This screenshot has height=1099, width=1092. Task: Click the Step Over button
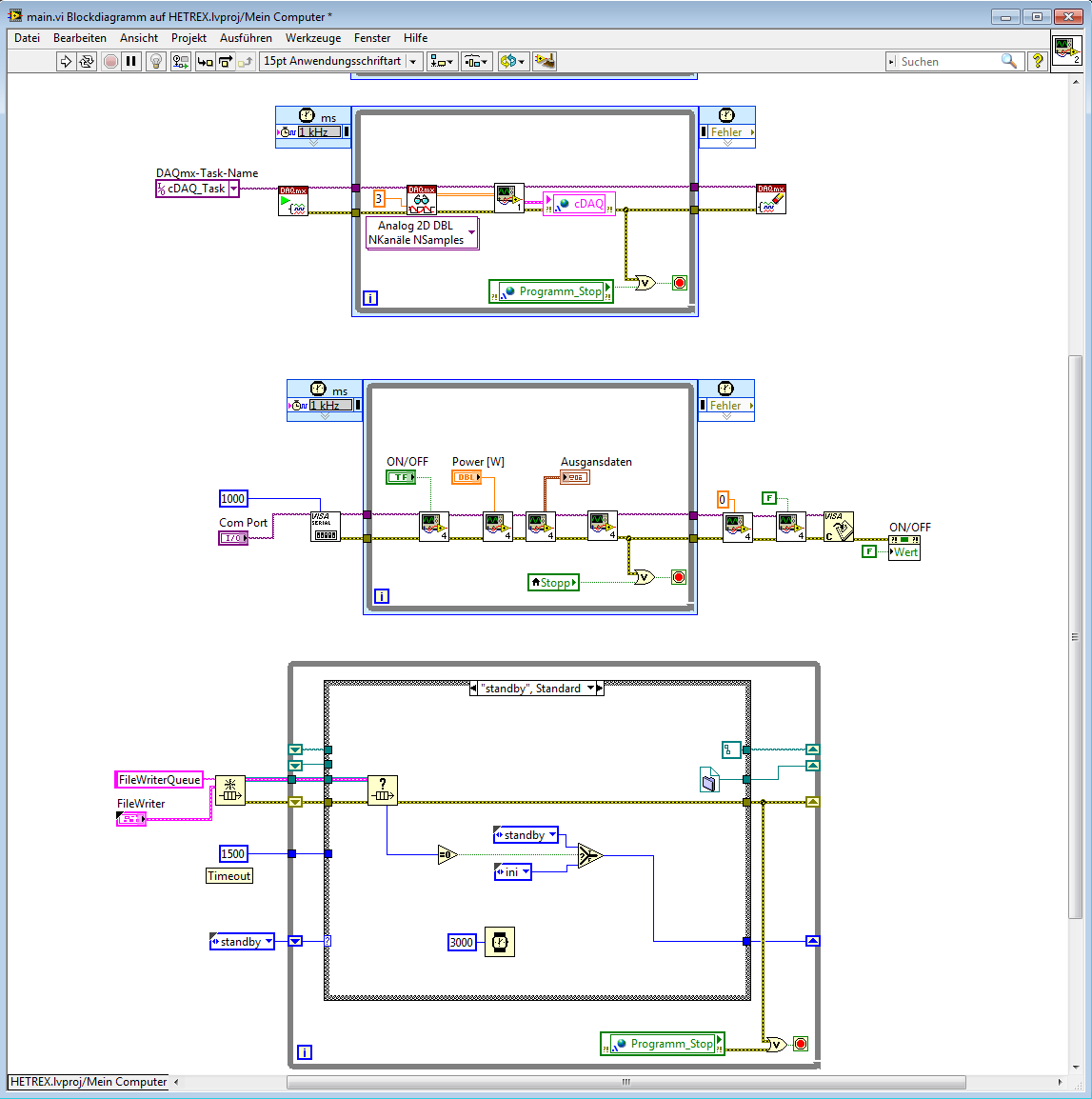pos(225,62)
